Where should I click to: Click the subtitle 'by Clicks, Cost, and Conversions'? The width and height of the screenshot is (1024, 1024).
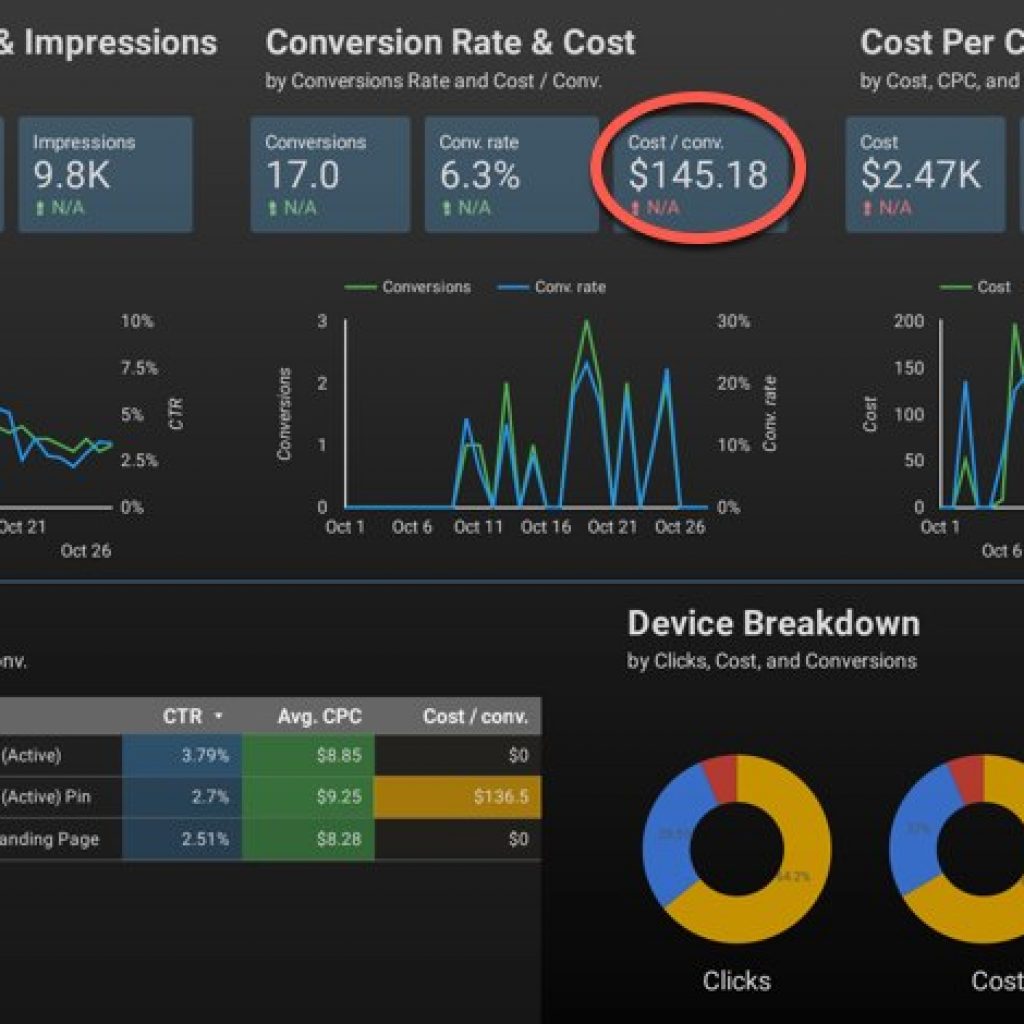pyautogui.click(x=772, y=661)
